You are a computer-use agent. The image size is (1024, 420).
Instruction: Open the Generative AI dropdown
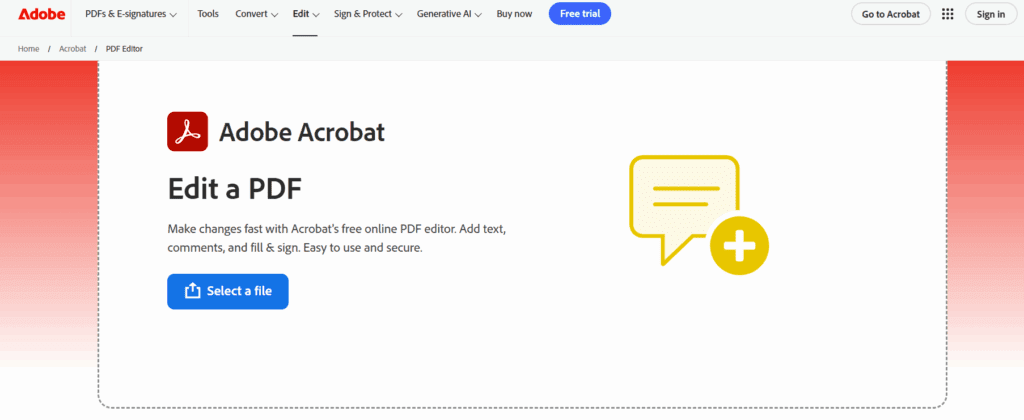coord(449,14)
